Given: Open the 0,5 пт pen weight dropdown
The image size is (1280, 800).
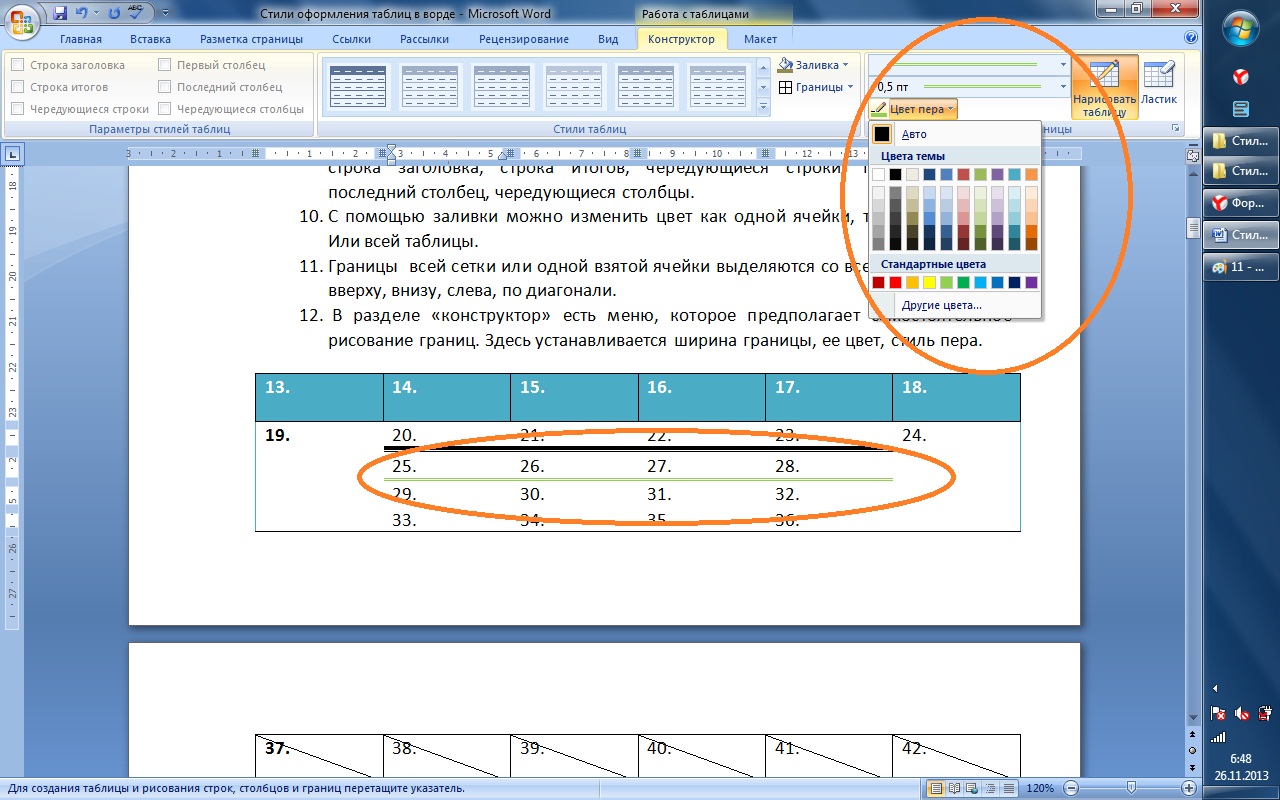Looking at the screenshot, I should (1063, 87).
